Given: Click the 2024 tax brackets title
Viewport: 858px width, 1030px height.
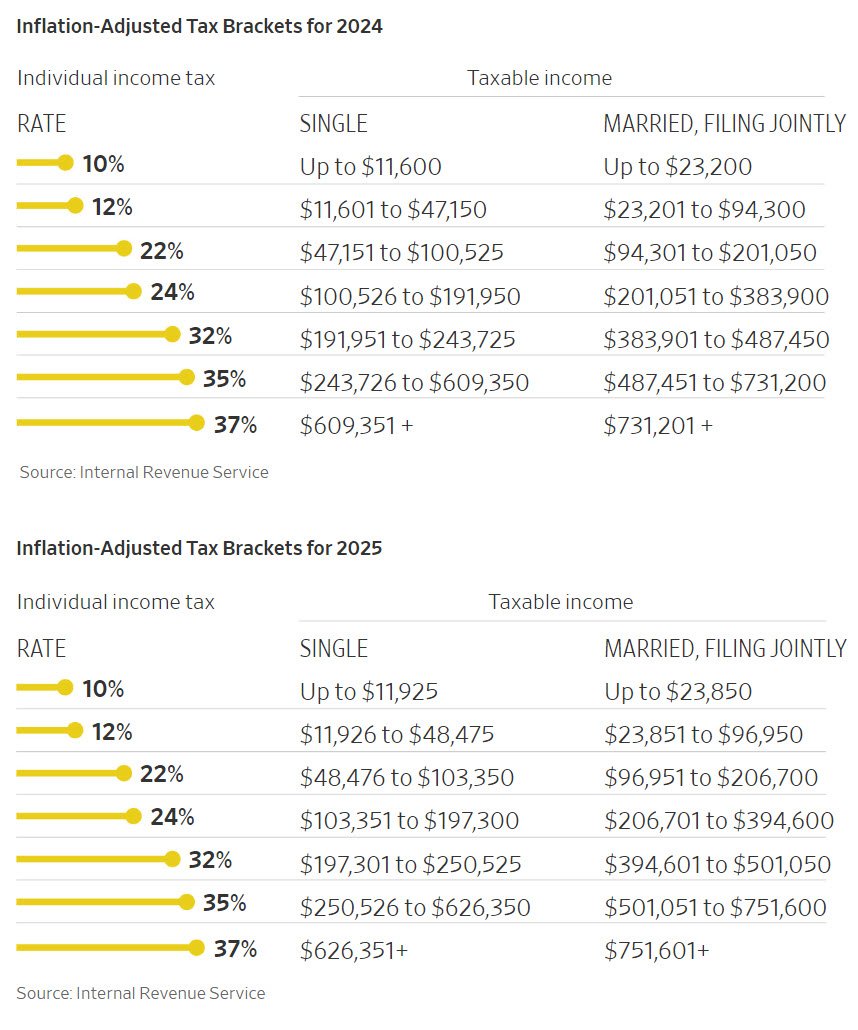Looking at the screenshot, I should click(200, 27).
